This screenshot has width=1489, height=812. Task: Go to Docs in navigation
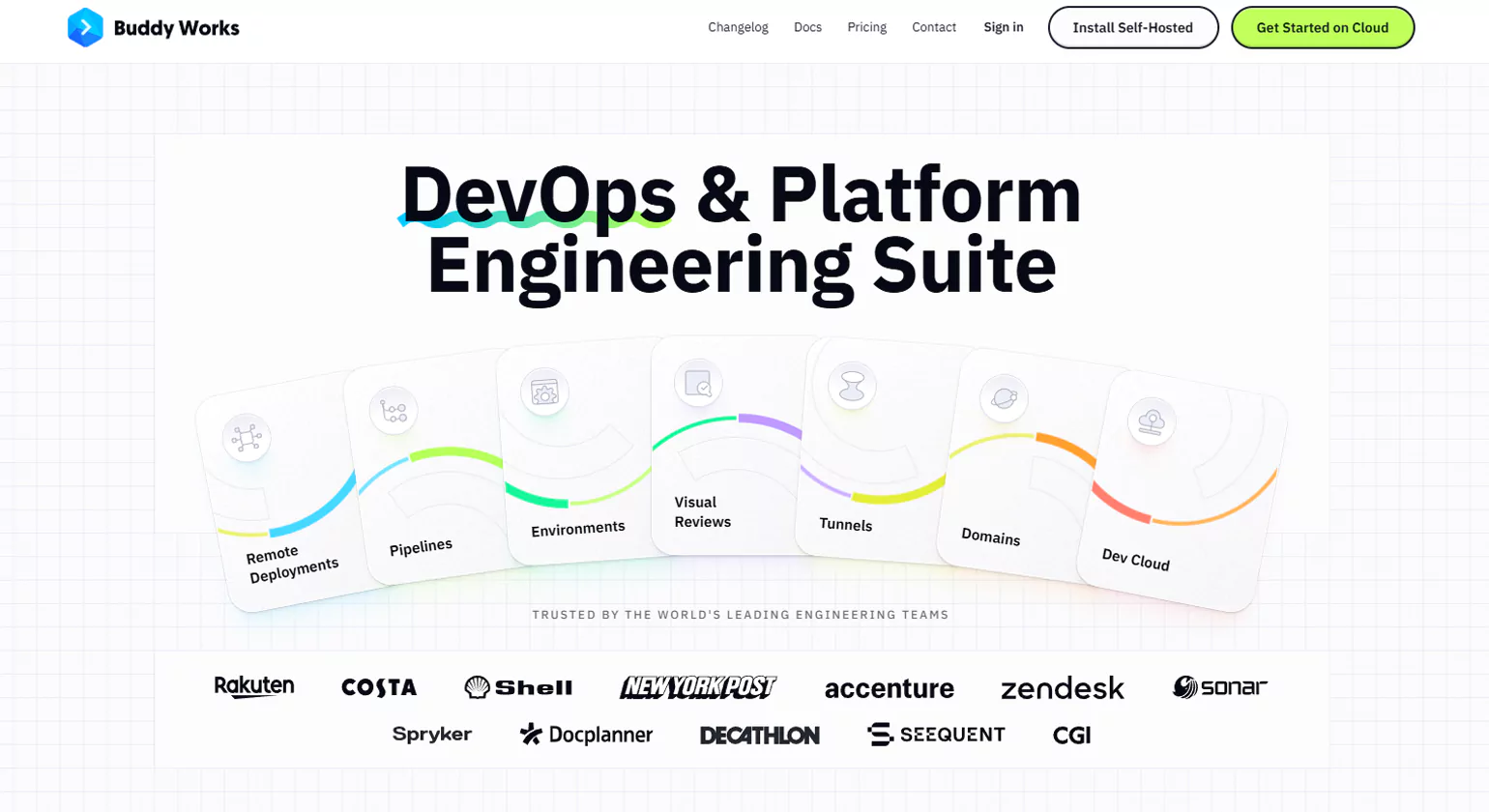coord(807,27)
